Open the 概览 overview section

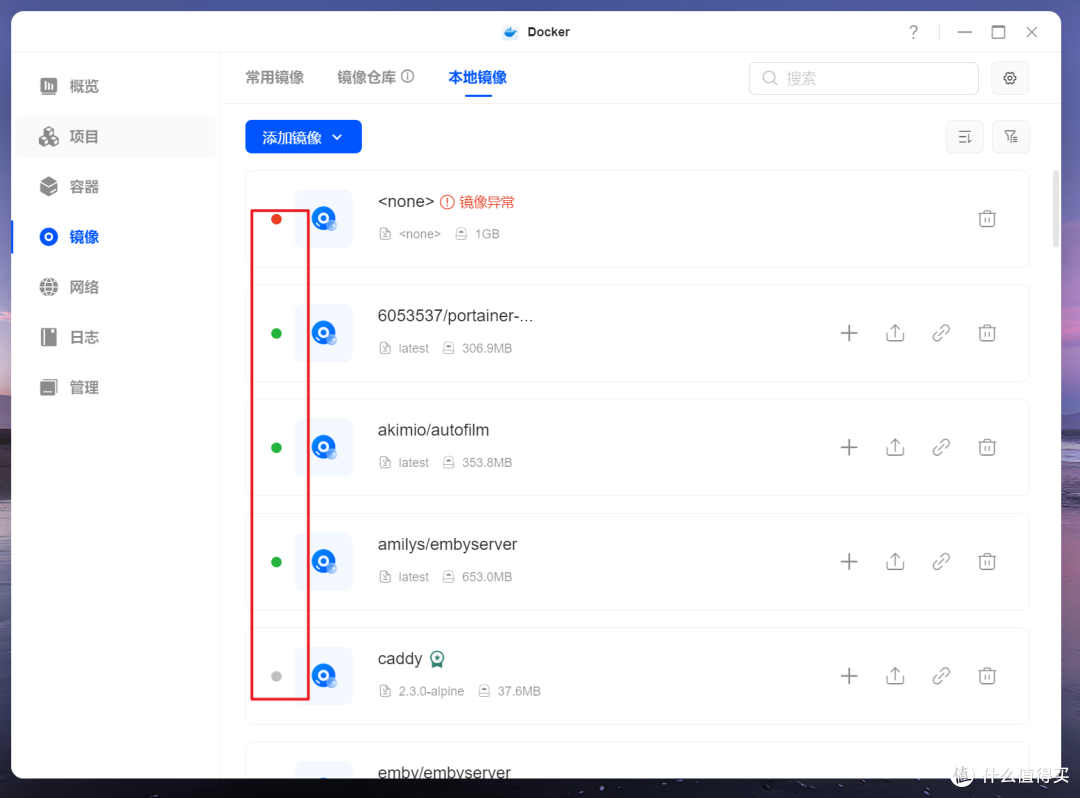[x=69, y=86]
